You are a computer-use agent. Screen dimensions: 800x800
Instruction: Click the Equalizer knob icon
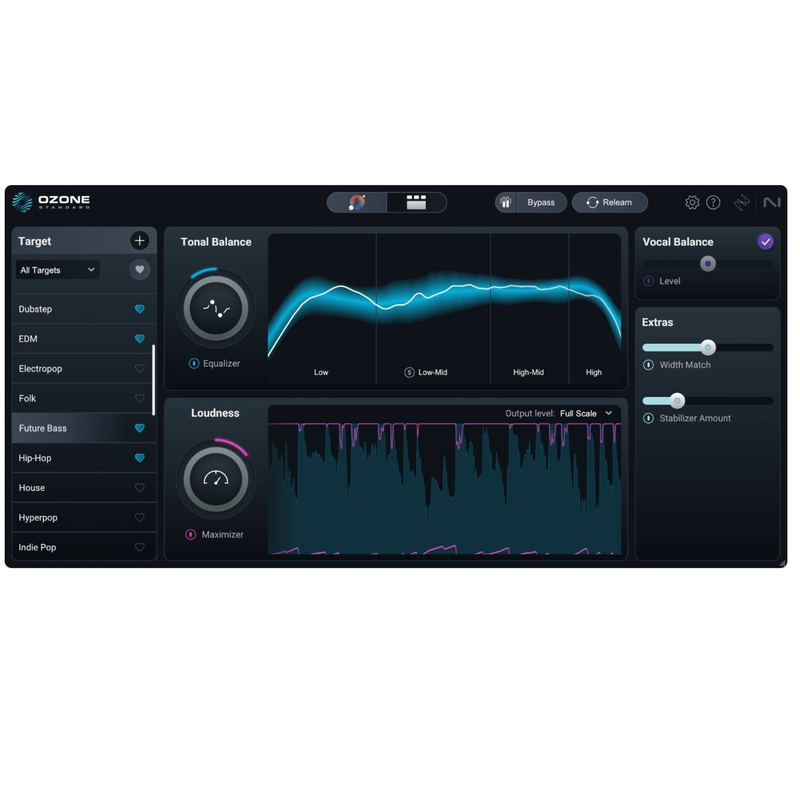tap(216, 308)
